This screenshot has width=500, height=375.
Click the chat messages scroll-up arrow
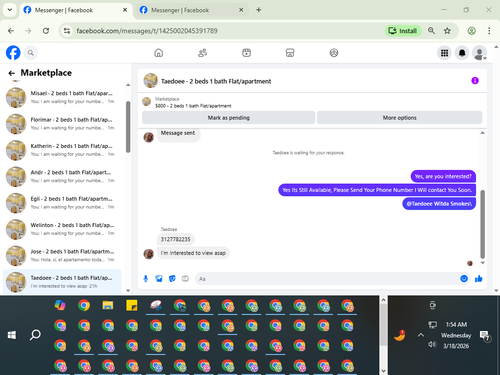482,133
